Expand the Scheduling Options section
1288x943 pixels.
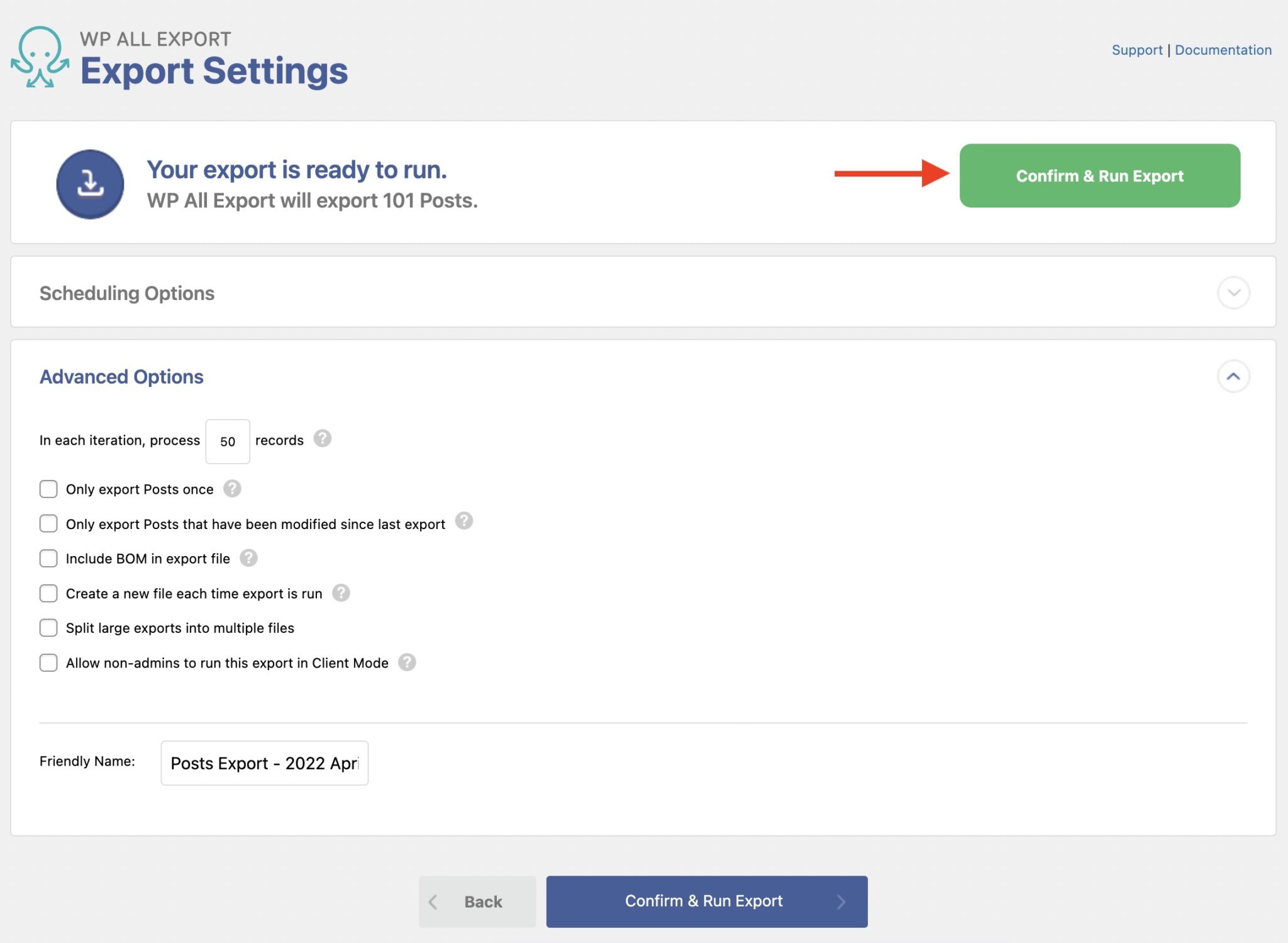click(x=1234, y=293)
